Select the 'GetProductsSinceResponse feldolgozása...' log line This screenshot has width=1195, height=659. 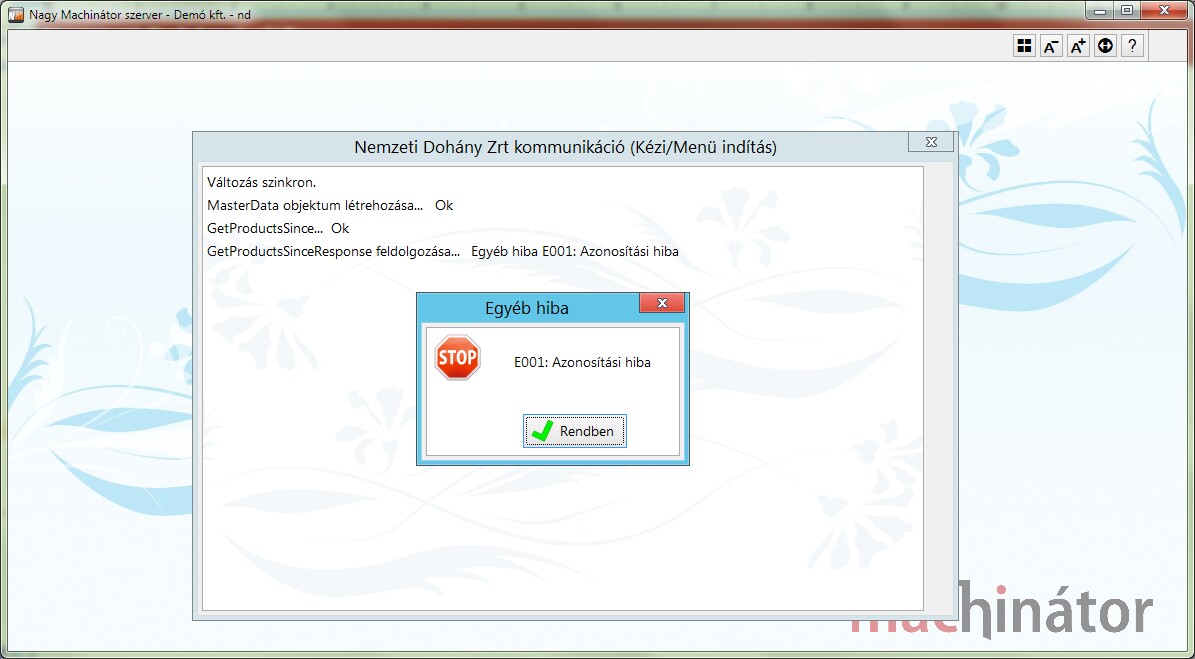pos(443,251)
